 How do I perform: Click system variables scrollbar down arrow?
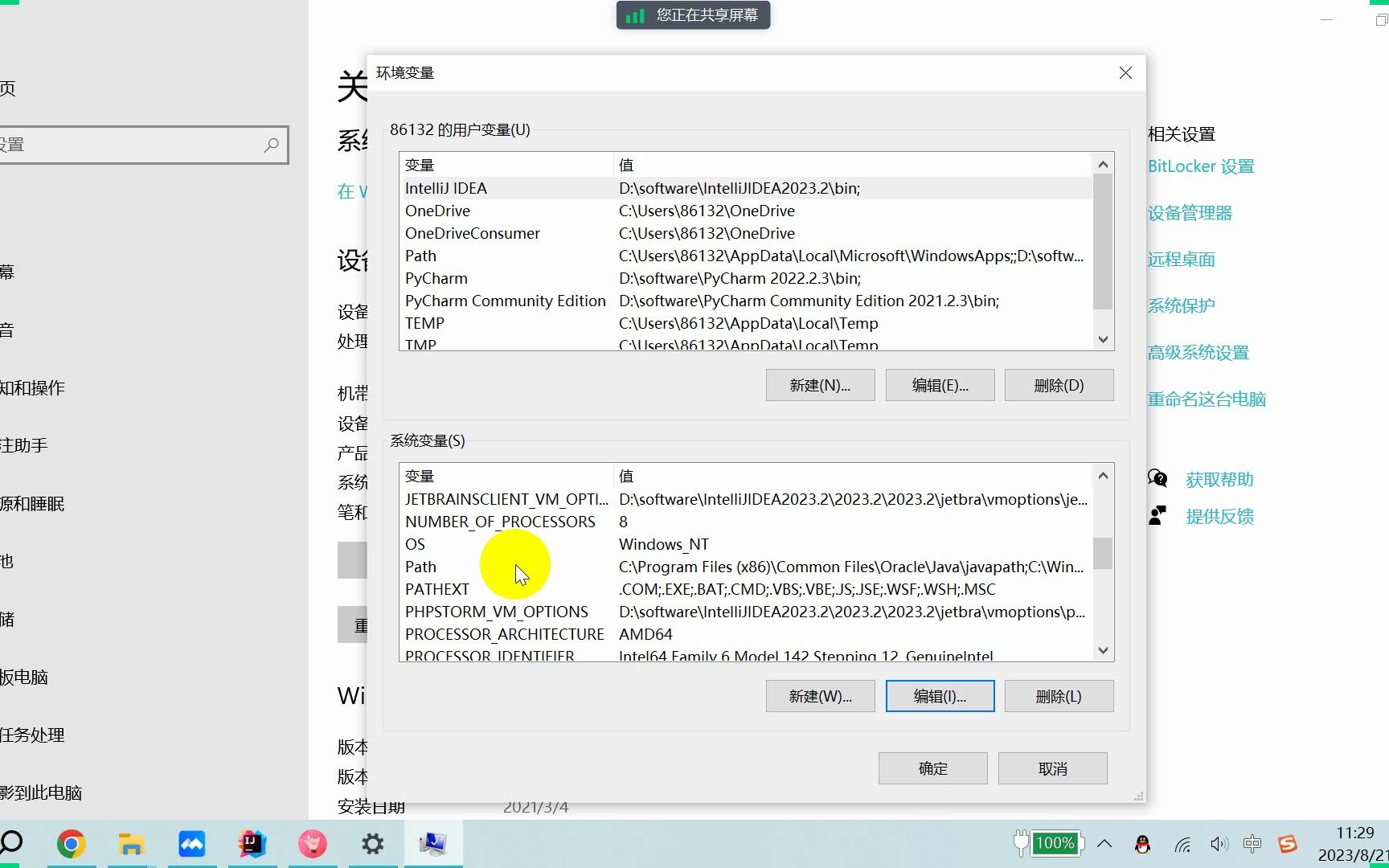pos(1103,650)
